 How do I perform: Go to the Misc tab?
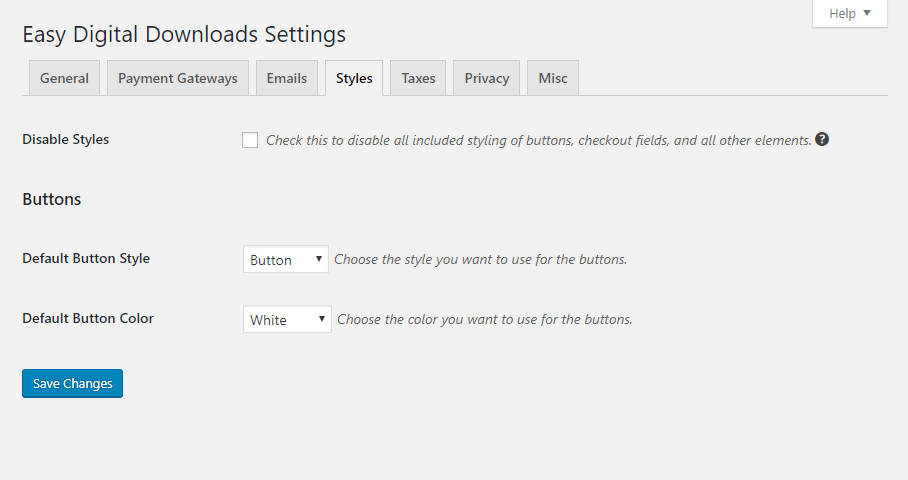552,78
